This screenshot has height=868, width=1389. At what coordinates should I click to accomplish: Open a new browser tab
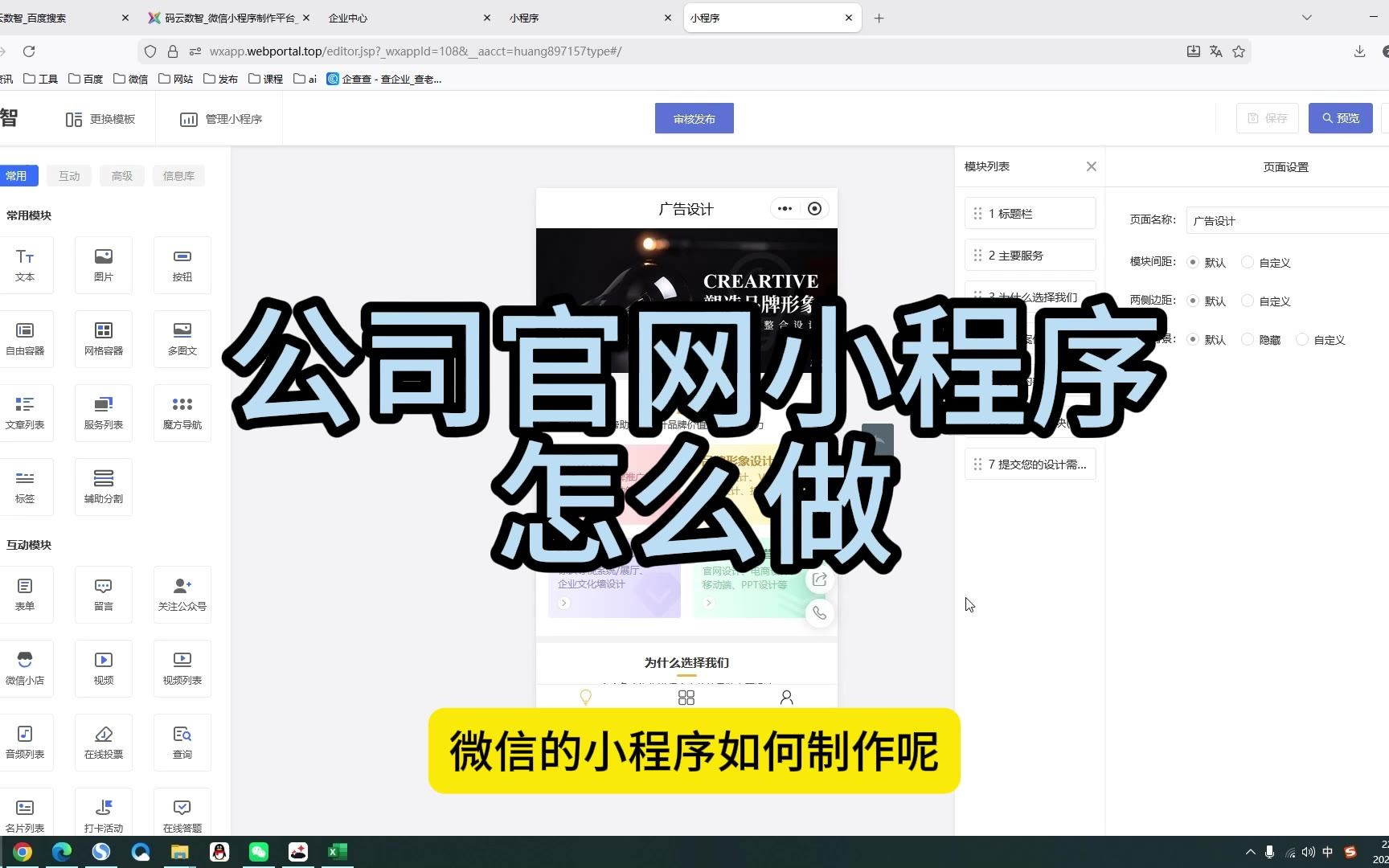pyautogui.click(x=879, y=18)
